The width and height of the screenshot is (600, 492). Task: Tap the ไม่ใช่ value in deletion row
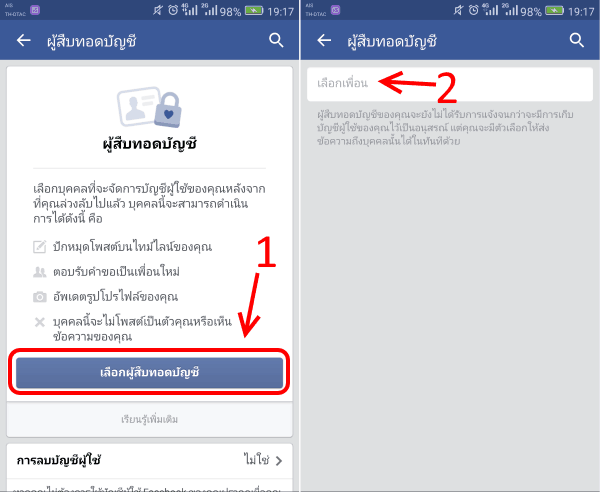point(256,459)
